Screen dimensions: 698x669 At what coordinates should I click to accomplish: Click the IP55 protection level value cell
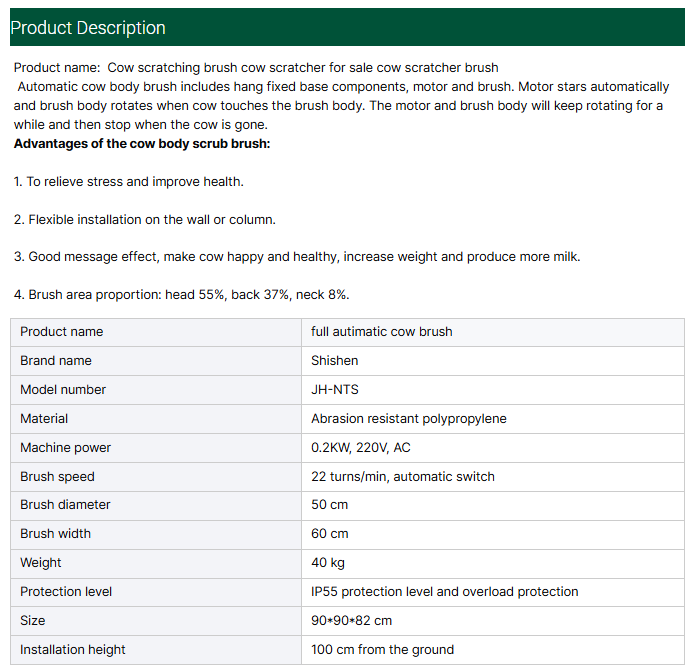445,592
